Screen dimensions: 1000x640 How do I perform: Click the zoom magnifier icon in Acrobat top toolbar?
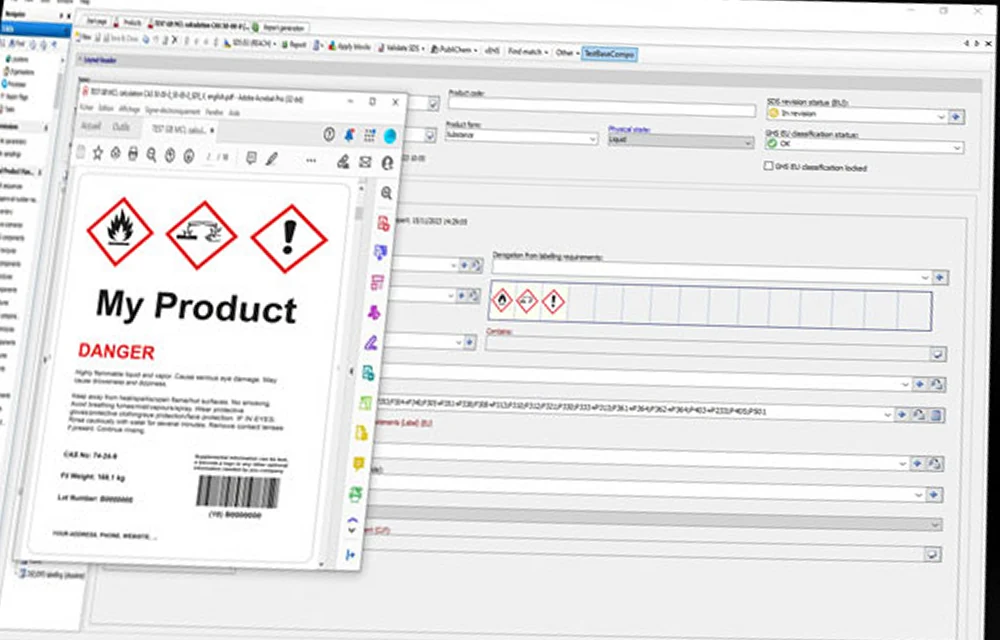click(151, 155)
